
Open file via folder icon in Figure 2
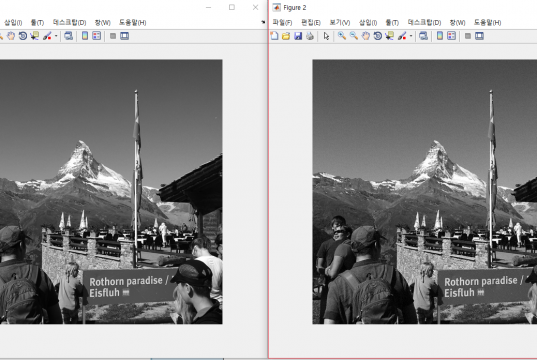point(286,36)
